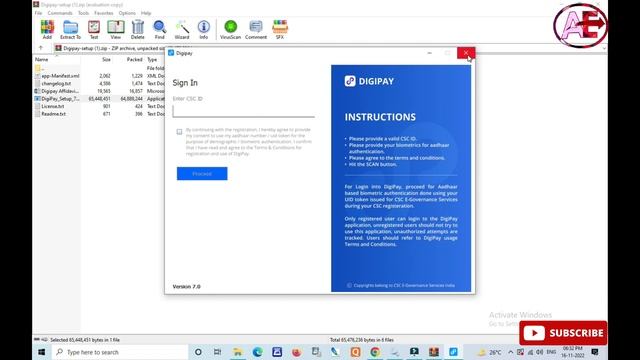Viewport: 640px width, 360px height.
Task: Click the Delete trash can icon
Action: (138, 30)
